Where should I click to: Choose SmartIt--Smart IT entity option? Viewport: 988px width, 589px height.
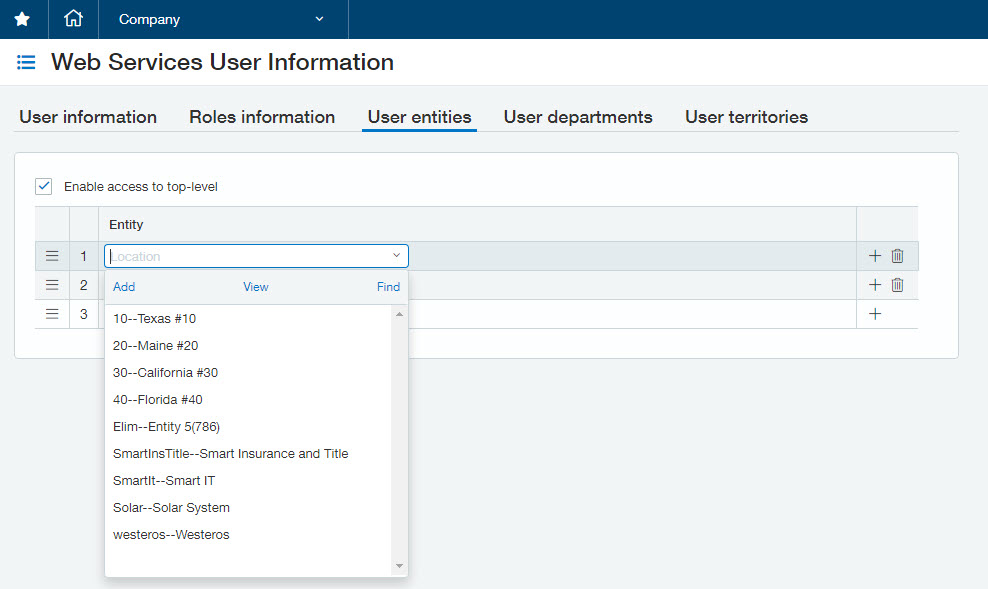[164, 481]
